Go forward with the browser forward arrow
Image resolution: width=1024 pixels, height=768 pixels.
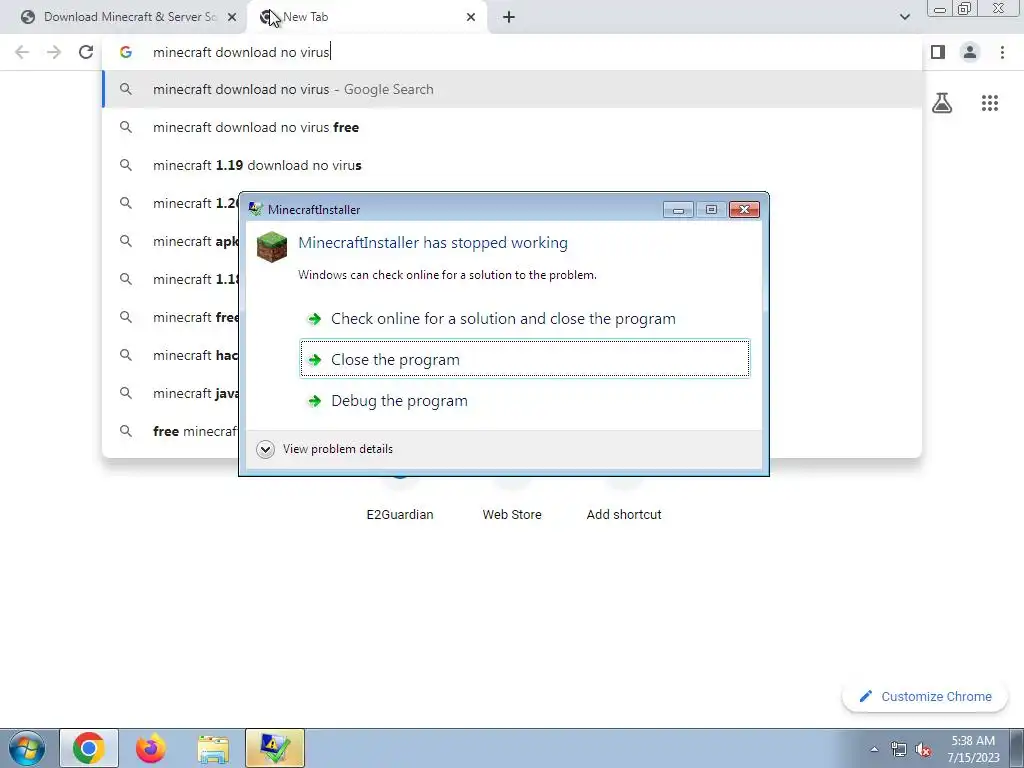[x=54, y=52]
